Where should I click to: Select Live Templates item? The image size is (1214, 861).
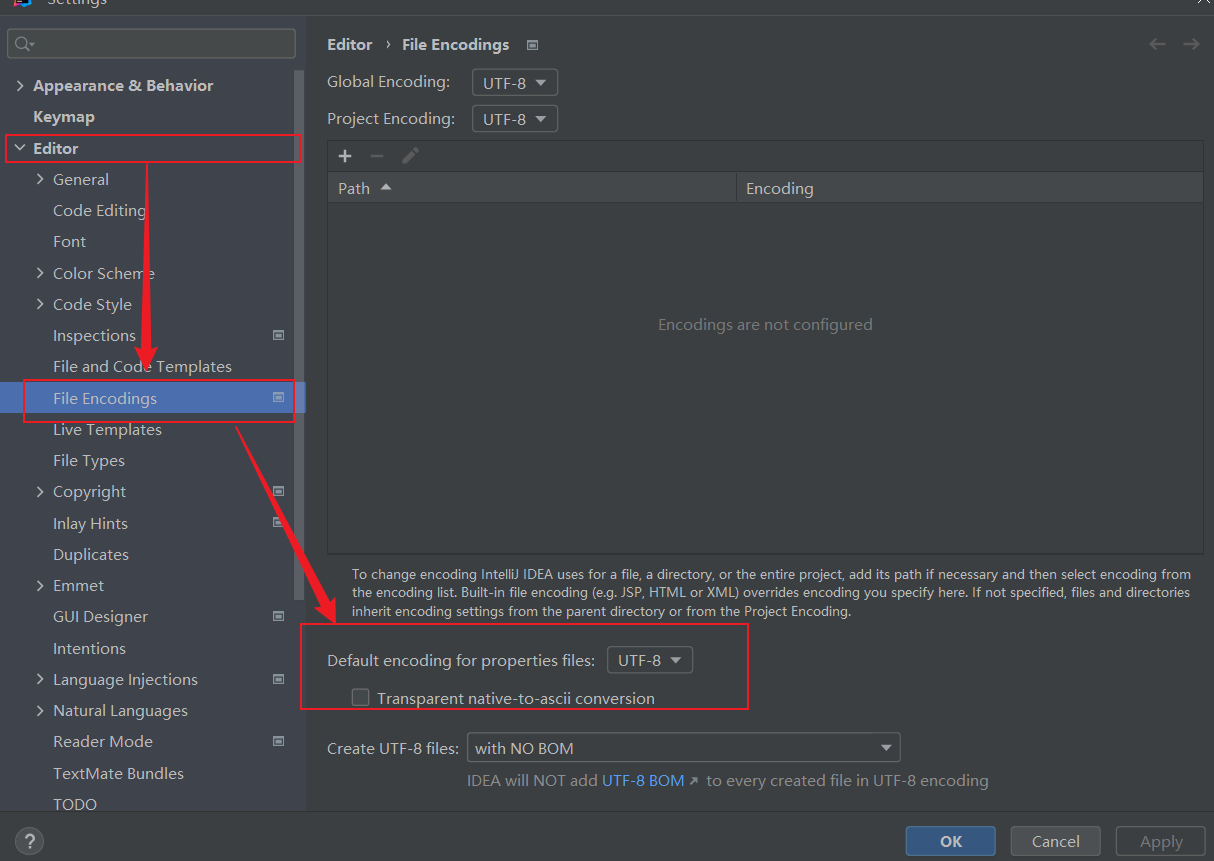pos(107,429)
